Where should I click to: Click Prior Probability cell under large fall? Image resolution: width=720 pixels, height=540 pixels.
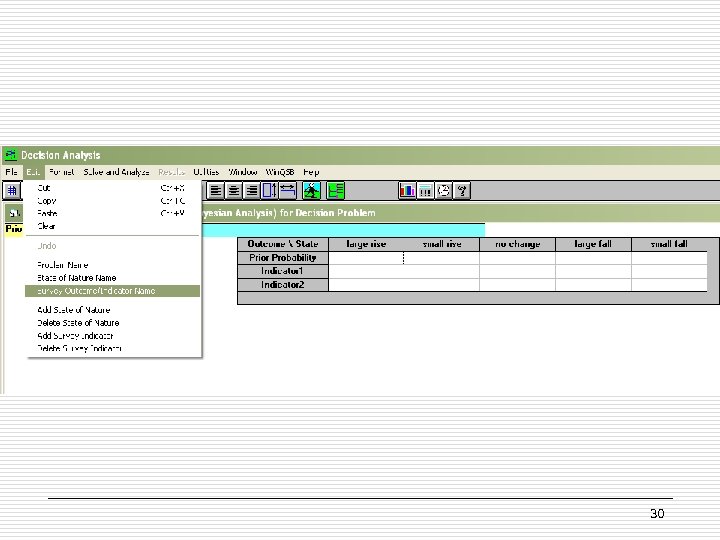[593, 258]
